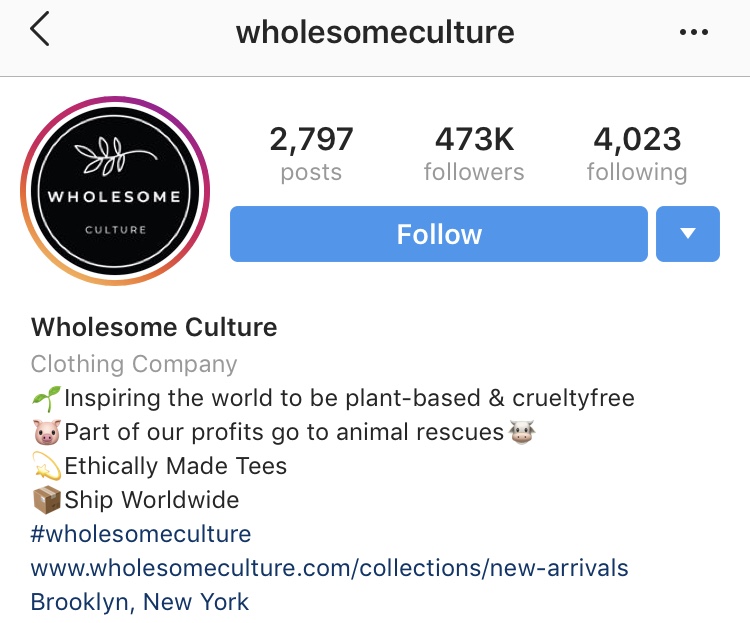Tap the pig face emoji in bio
Viewport: 750px width, 623px height.
click(47, 432)
